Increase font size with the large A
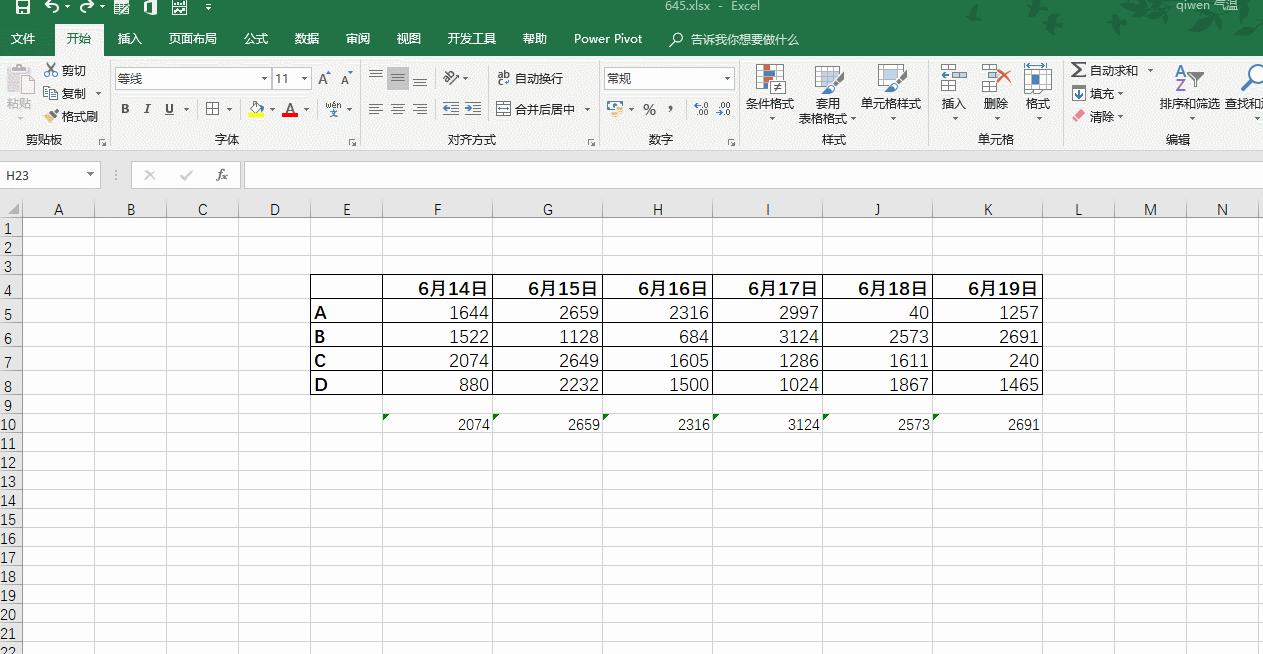The image size is (1263, 654). pos(324,79)
